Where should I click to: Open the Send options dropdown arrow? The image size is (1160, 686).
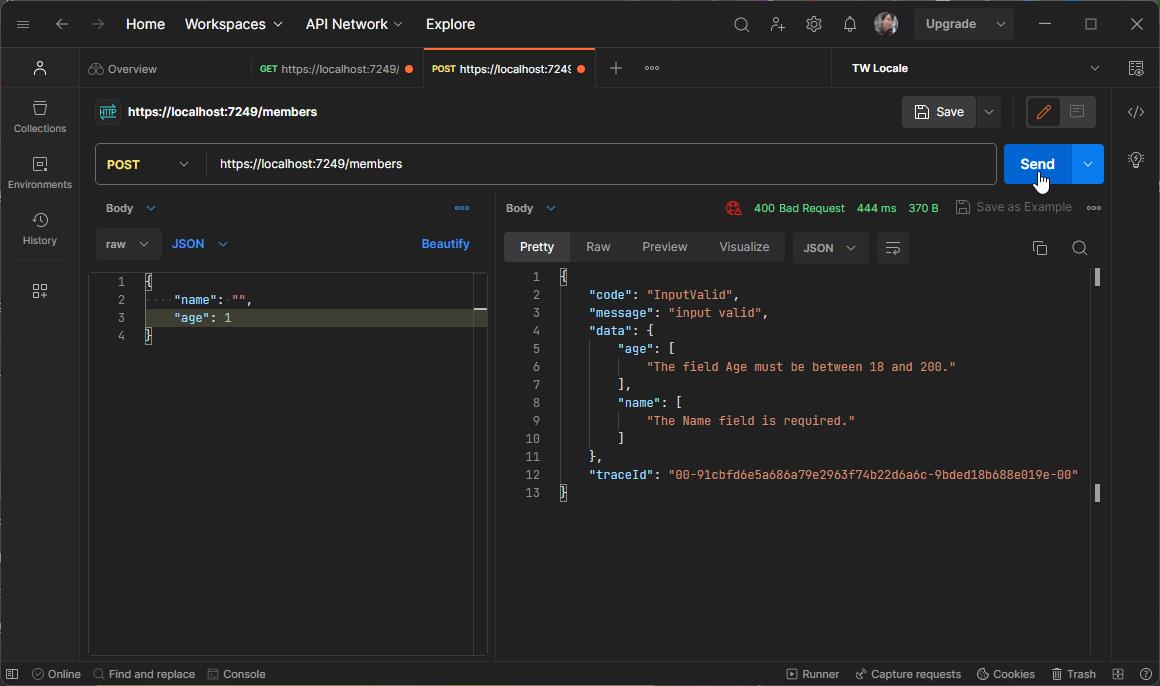(x=1088, y=164)
